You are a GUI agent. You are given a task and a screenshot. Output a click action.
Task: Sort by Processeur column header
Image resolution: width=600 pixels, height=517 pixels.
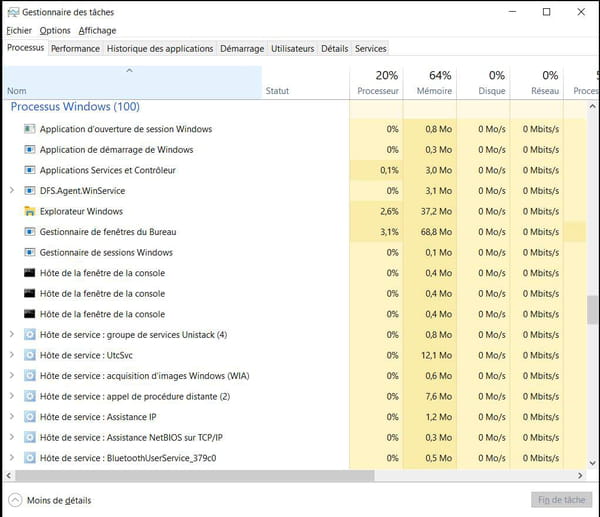point(376,82)
